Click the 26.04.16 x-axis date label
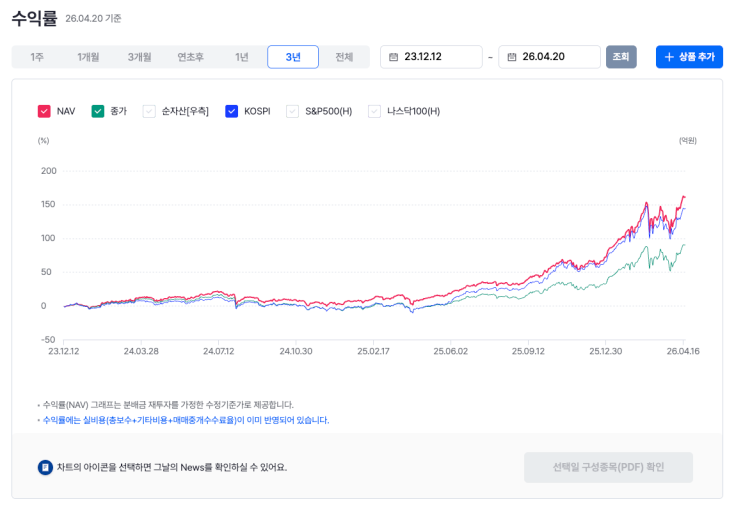 pos(683,351)
